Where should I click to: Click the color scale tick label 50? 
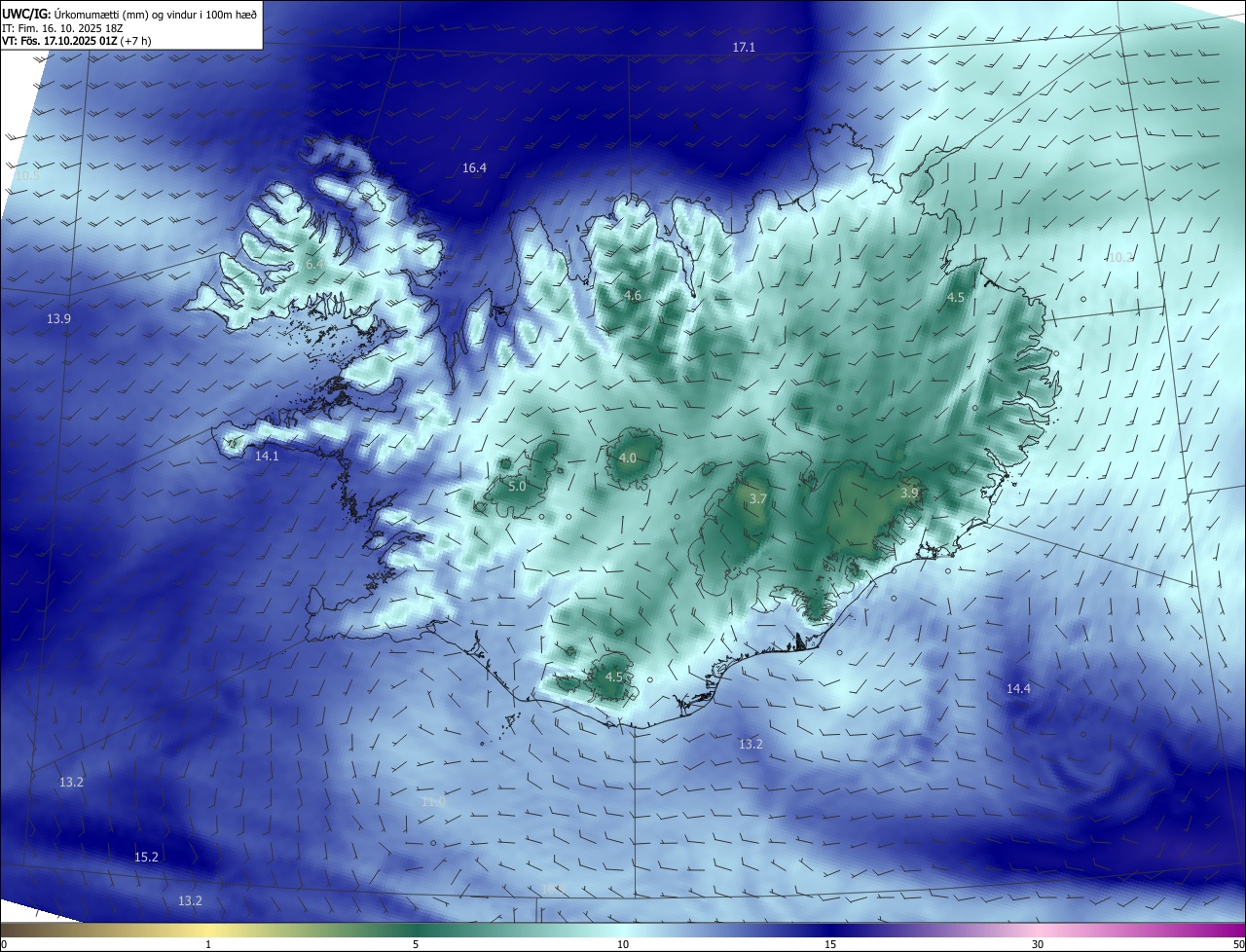(1238, 944)
